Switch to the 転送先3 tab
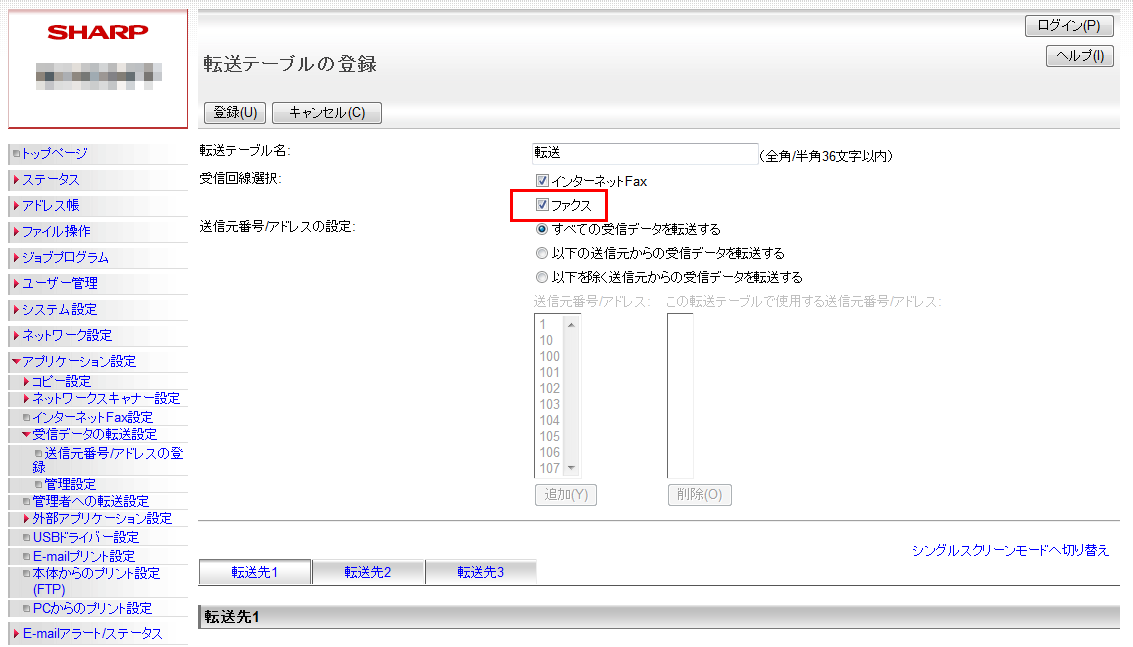The image size is (1133, 647). point(481,572)
